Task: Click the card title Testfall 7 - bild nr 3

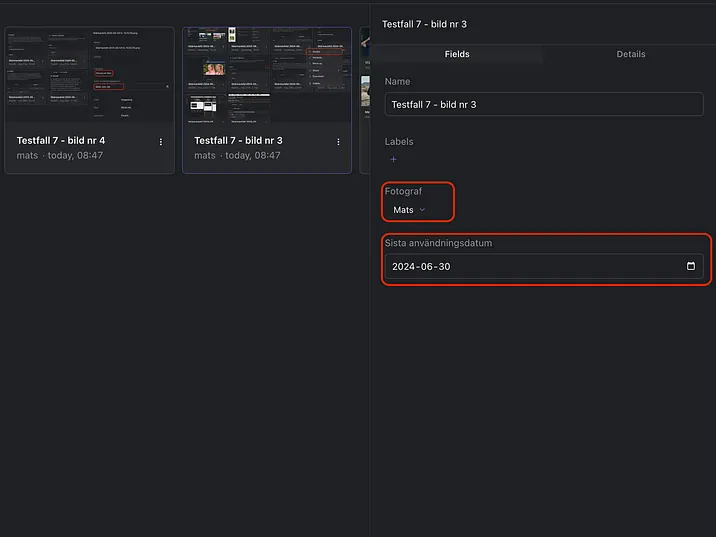Action: pos(238,141)
